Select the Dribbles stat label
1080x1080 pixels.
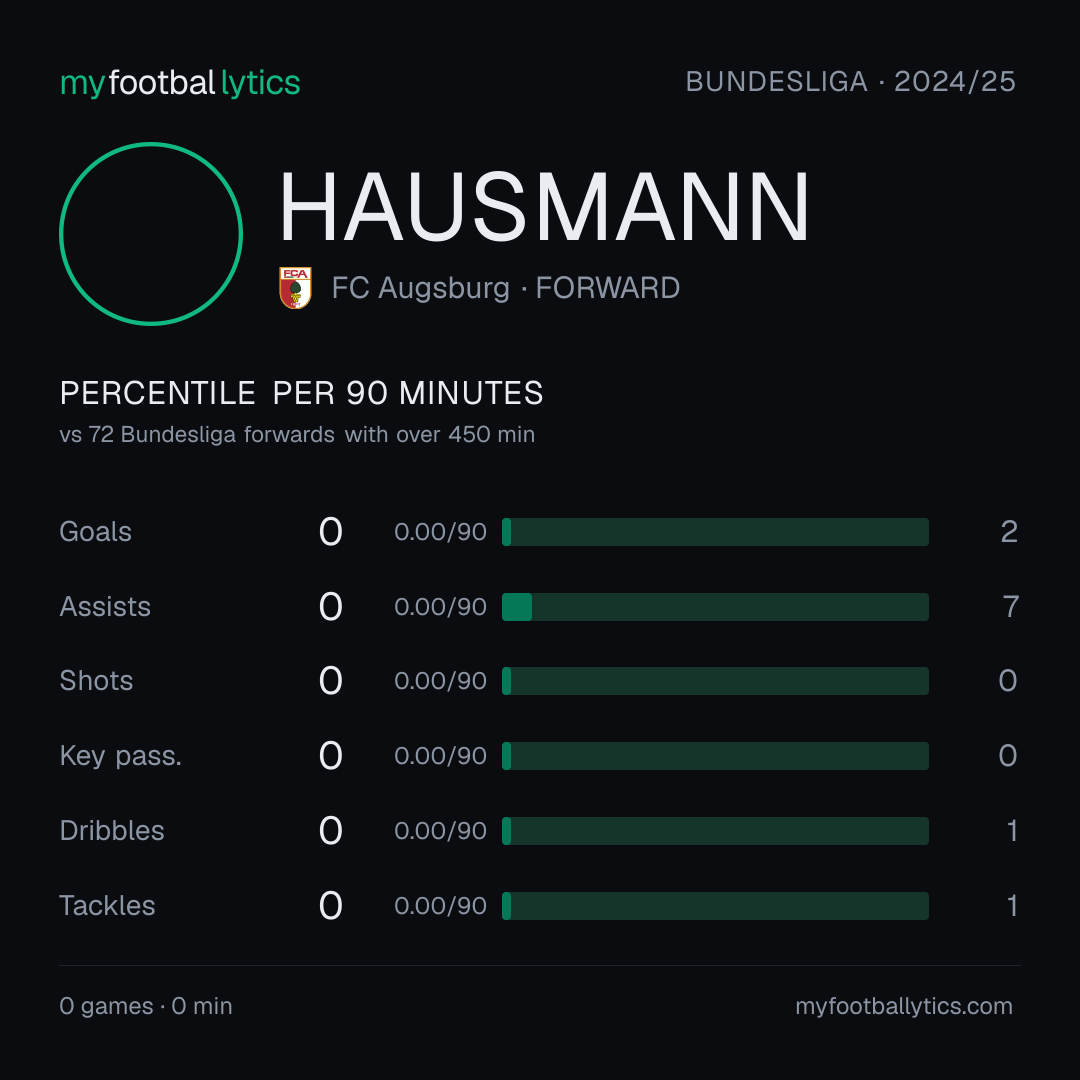112,831
